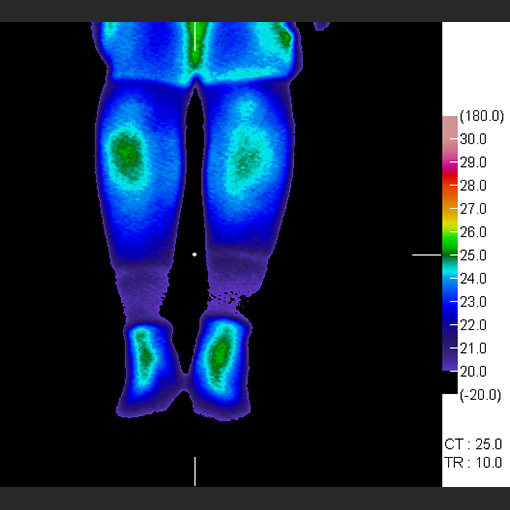Click the vertical white marker at bottom
The height and width of the screenshot is (510, 510).
pos(195,471)
